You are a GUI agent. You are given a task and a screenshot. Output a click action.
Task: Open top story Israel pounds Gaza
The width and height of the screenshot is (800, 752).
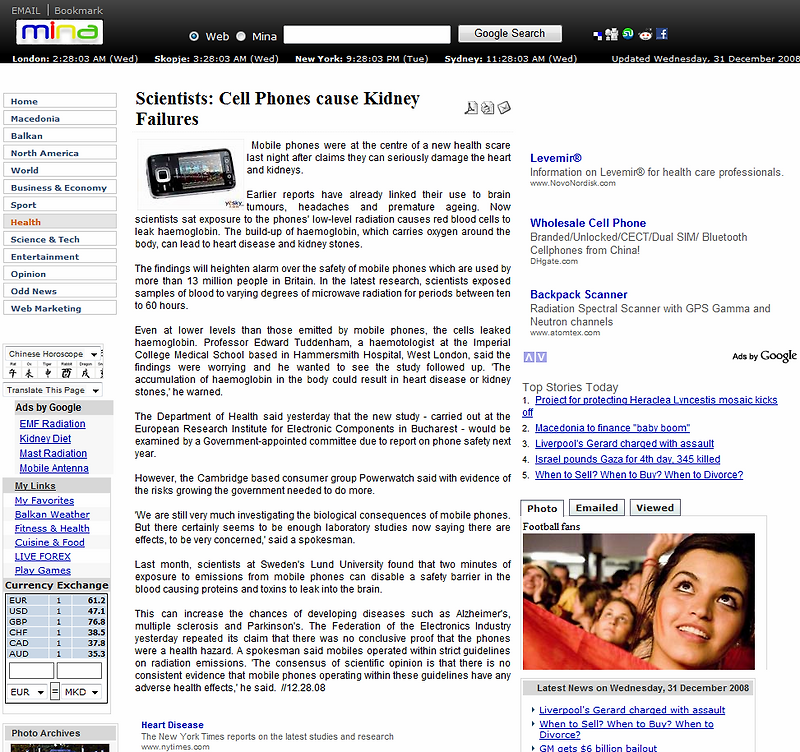628,459
